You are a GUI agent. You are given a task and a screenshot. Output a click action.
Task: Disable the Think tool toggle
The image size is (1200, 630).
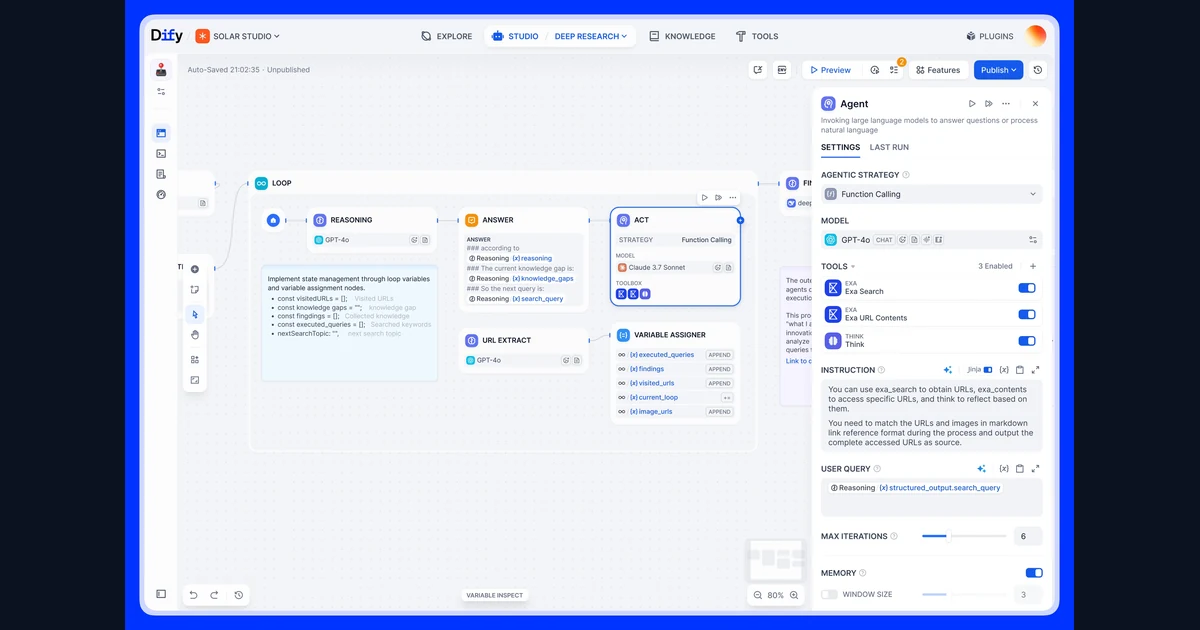click(x=1027, y=341)
